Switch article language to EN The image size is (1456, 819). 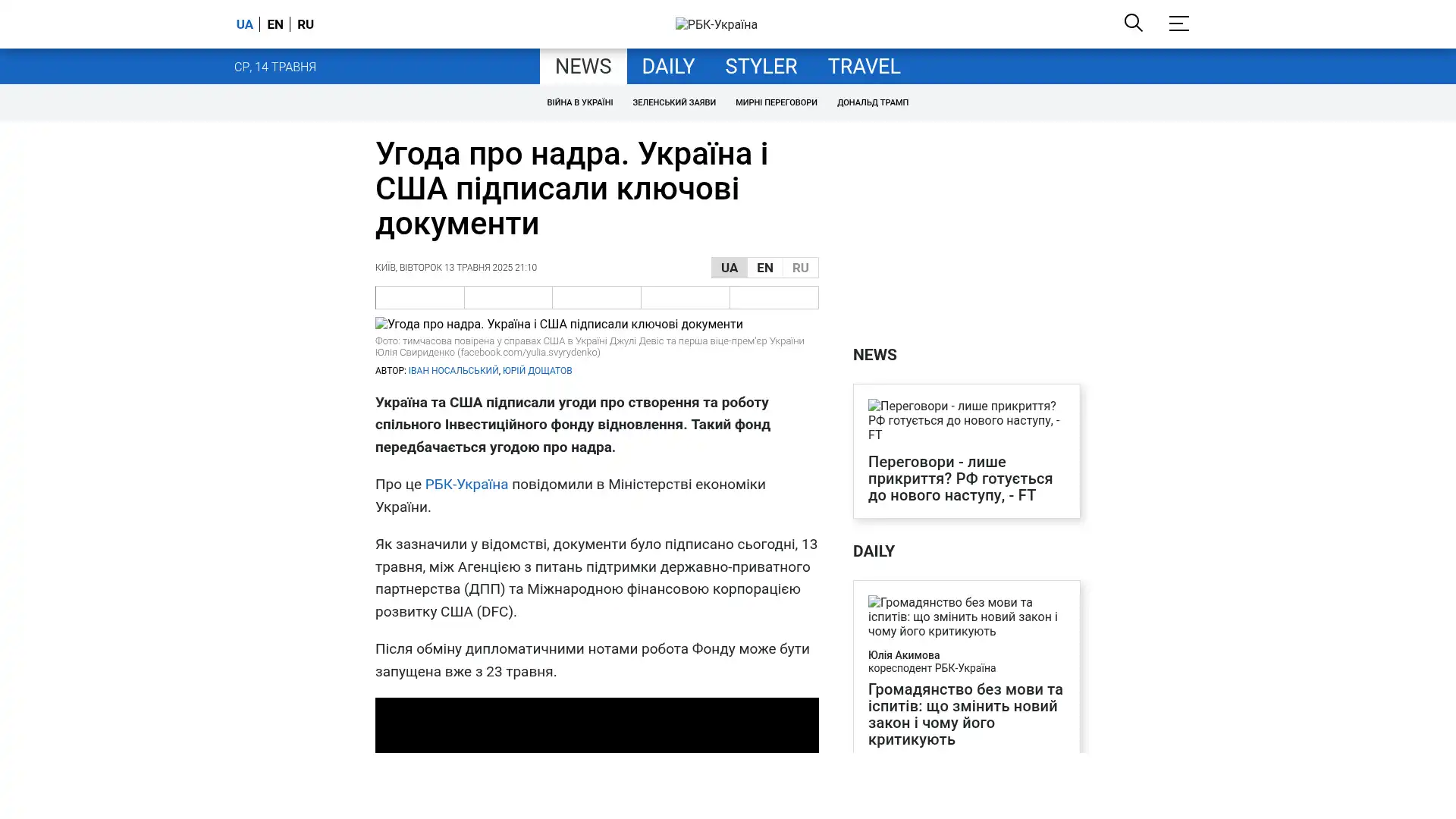pos(764,268)
